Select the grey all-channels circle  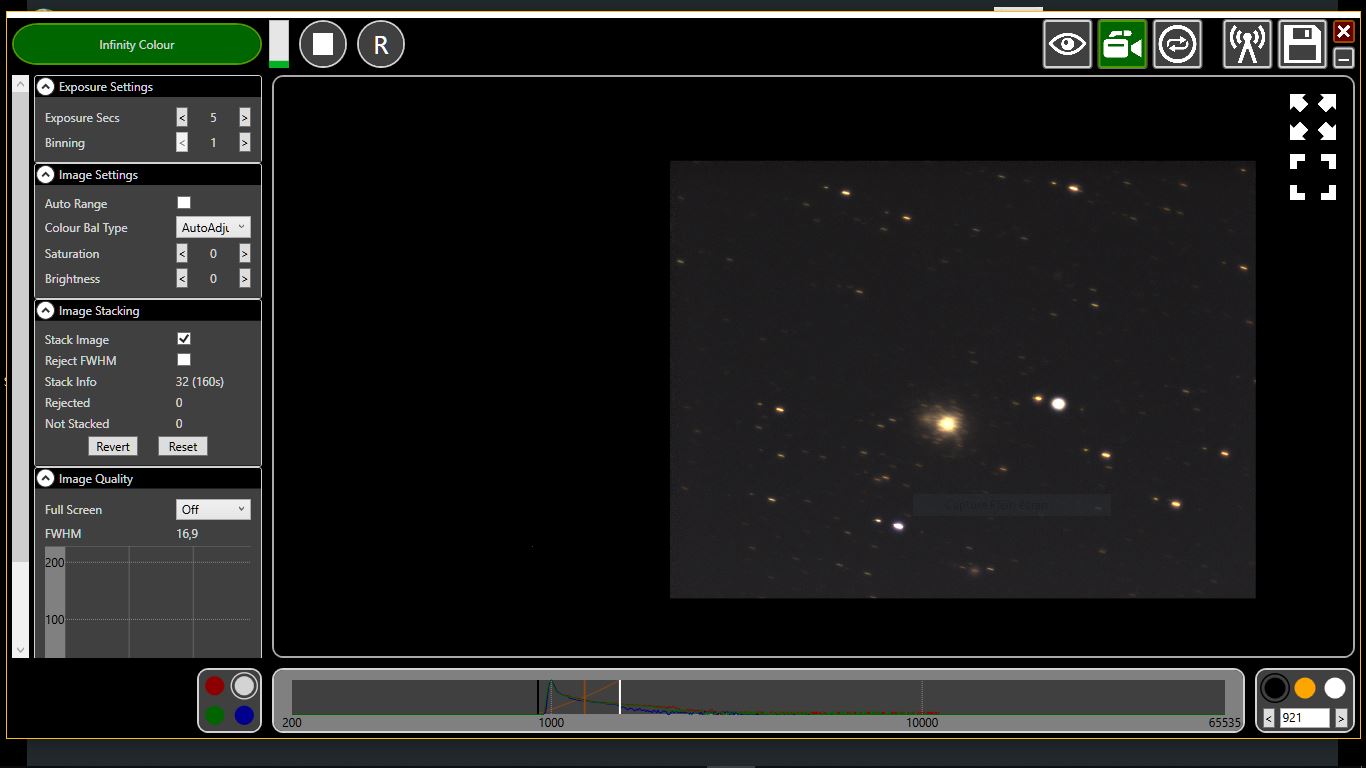pyautogui.click(x=244, y=686)
